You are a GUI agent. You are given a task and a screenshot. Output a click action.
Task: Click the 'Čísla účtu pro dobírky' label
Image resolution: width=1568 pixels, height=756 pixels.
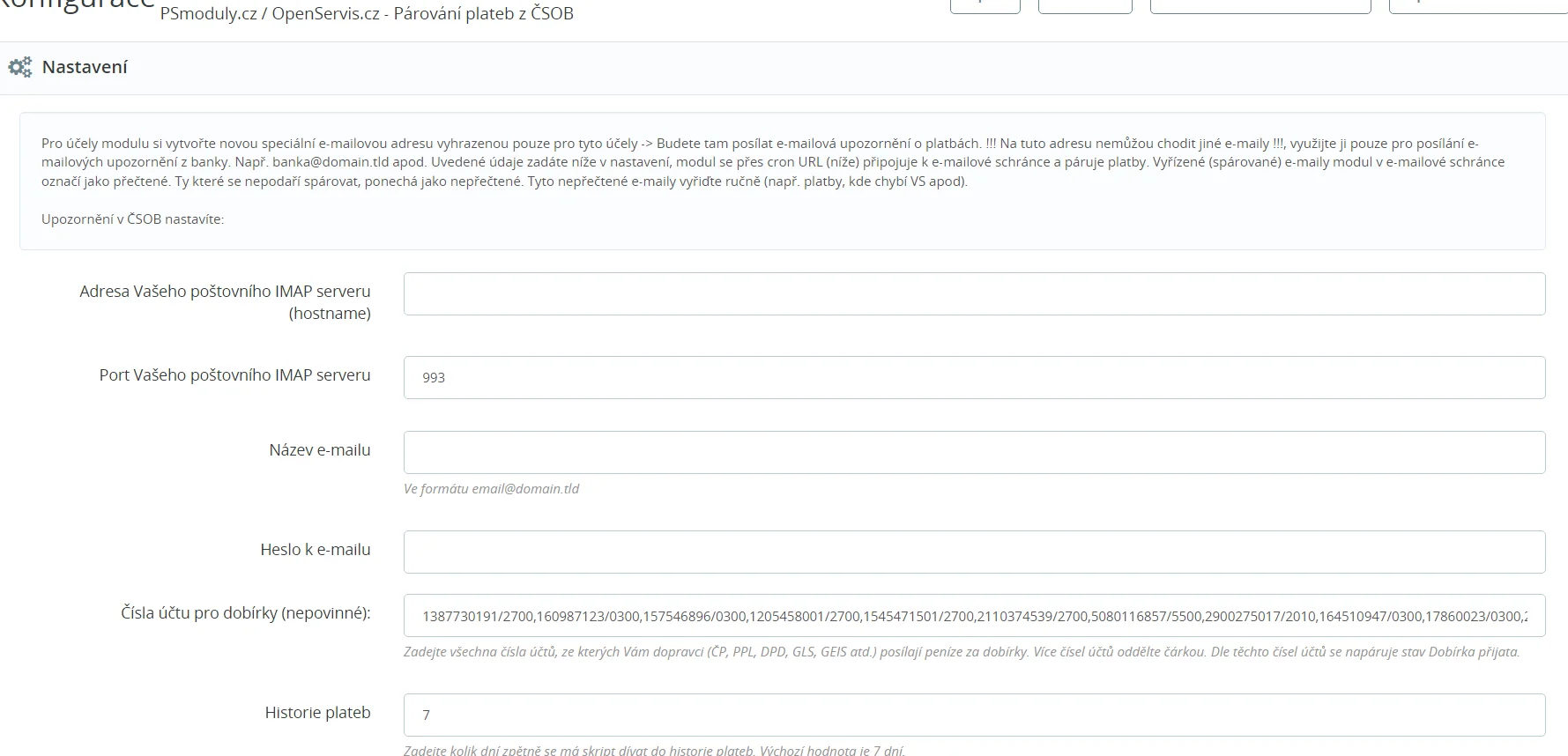coord(245,612)
